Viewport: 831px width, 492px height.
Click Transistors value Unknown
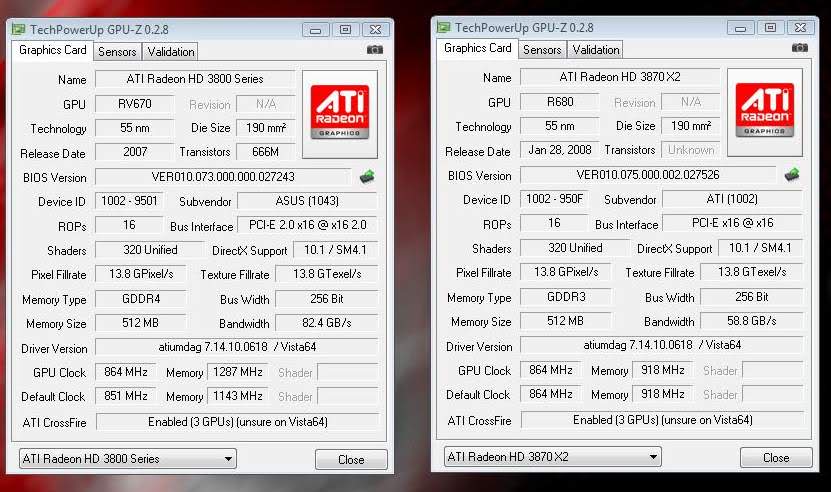[x=691, y=150]
